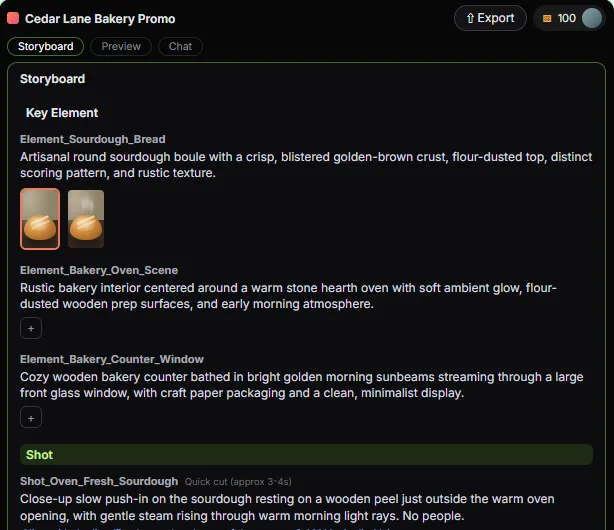This screenshot has height=530, width=614.
Task: Add image to Element_Bakery_Counter_Window
Action: click(x=31, y=418)
